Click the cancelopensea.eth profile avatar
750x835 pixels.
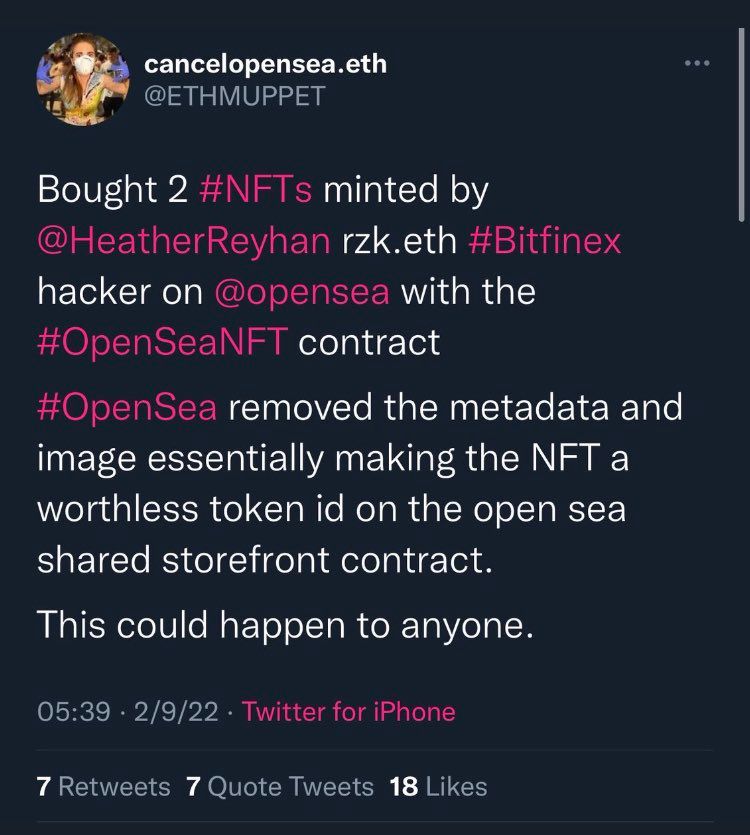pos(82,82)
